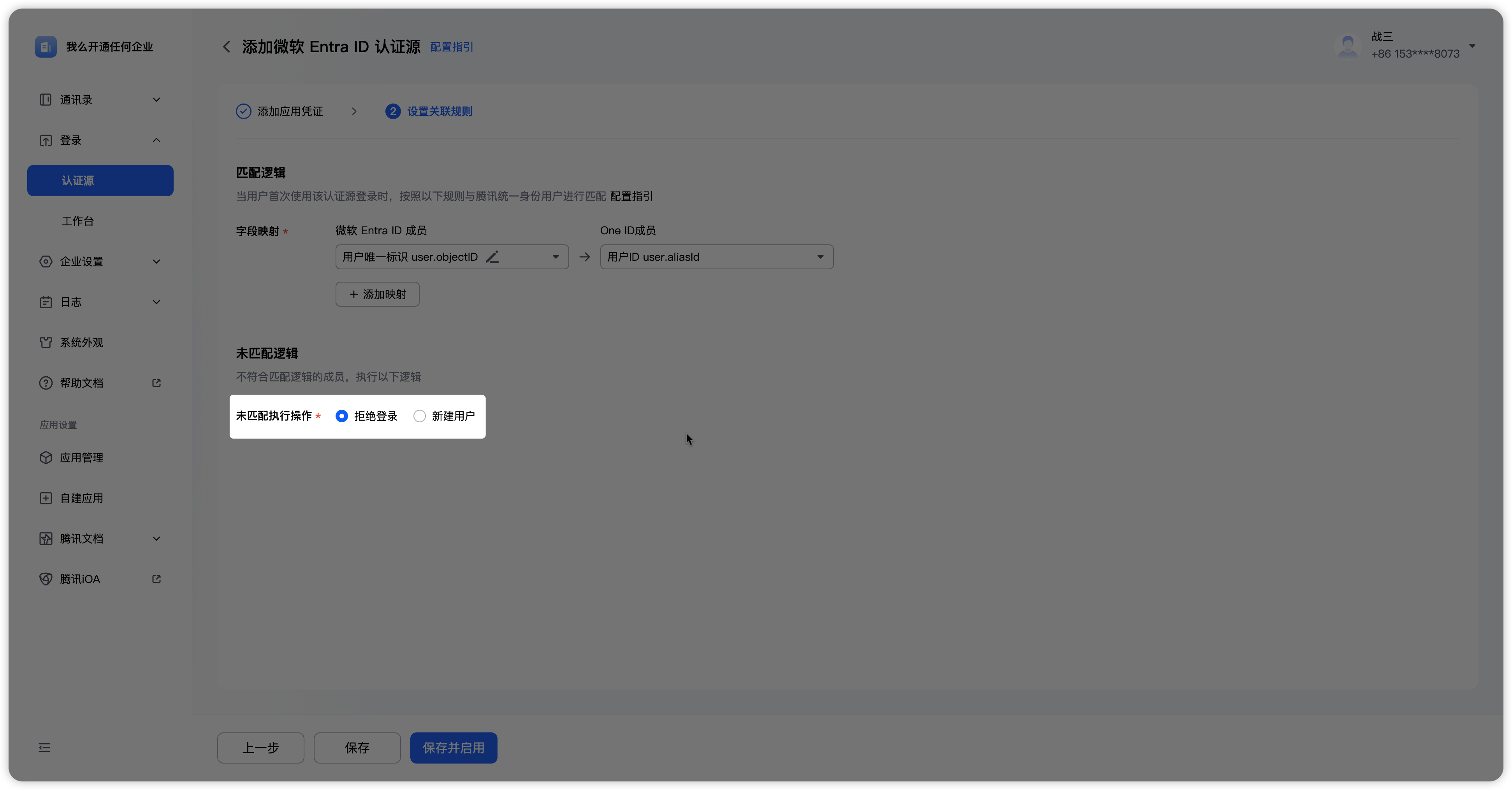The height and width of the screenshot is (790, 1512).
Task: Click the 系统外观 shirt icon
Action: coord(46,342)
